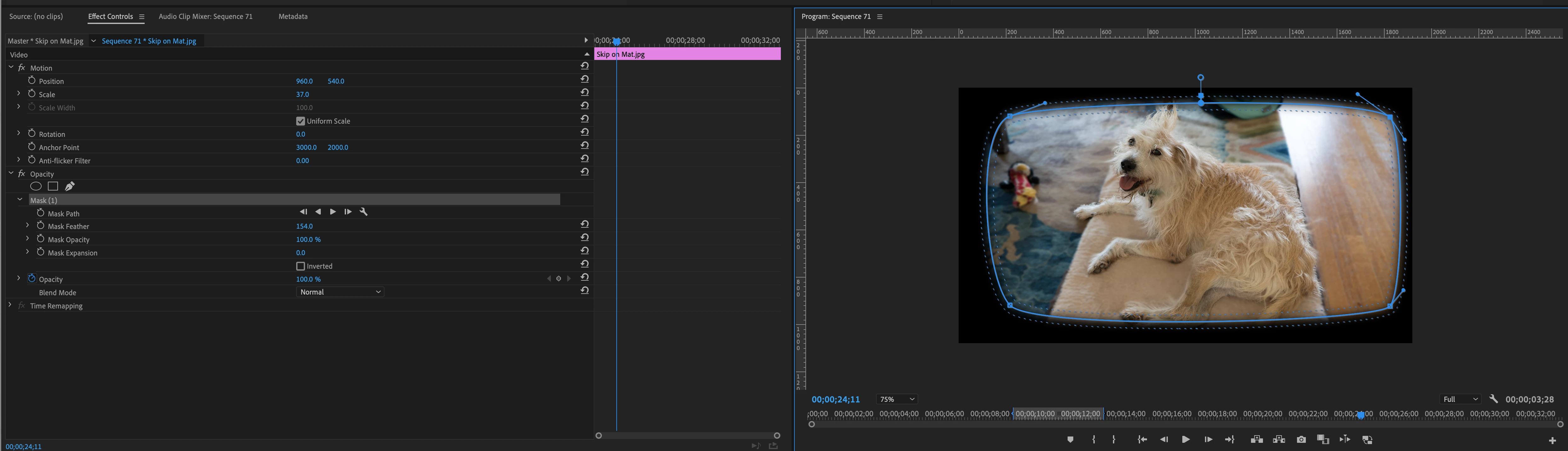Open the Blend Mode dropdown
Image resolution: width=1568 pixels, height=451 pixels.
coord(340,292)
